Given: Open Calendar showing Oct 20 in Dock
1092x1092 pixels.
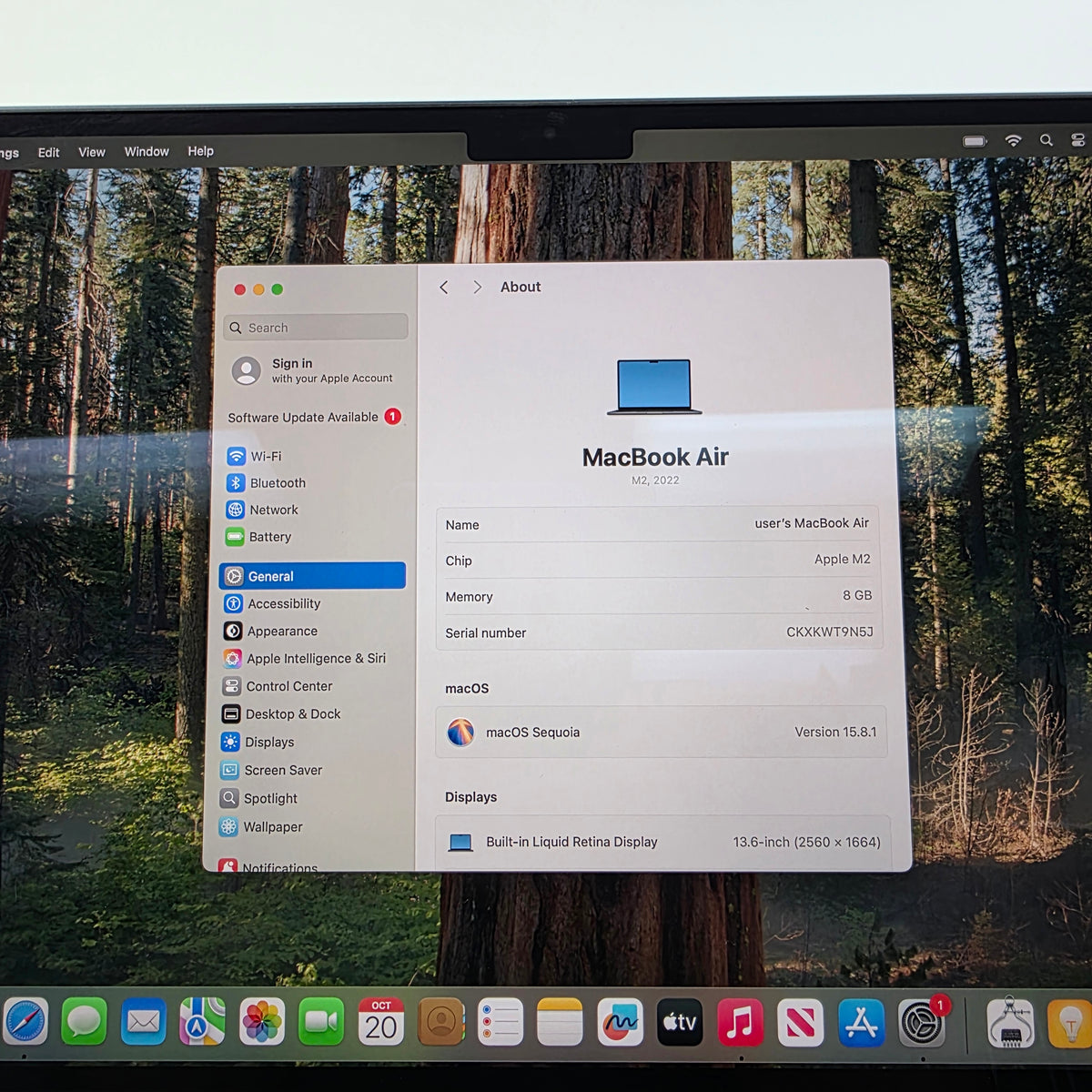Looking at the screenshot, I should pos(381,1021).
